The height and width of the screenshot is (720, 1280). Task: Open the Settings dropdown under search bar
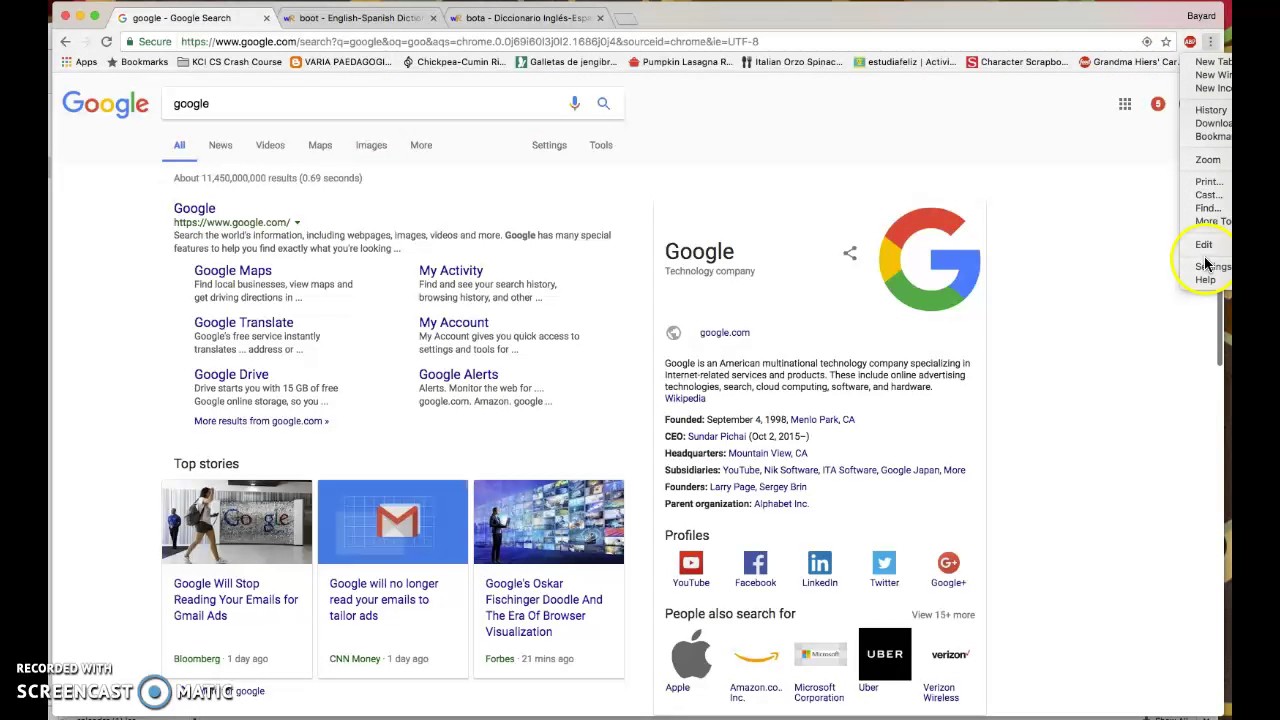point(549,145)
